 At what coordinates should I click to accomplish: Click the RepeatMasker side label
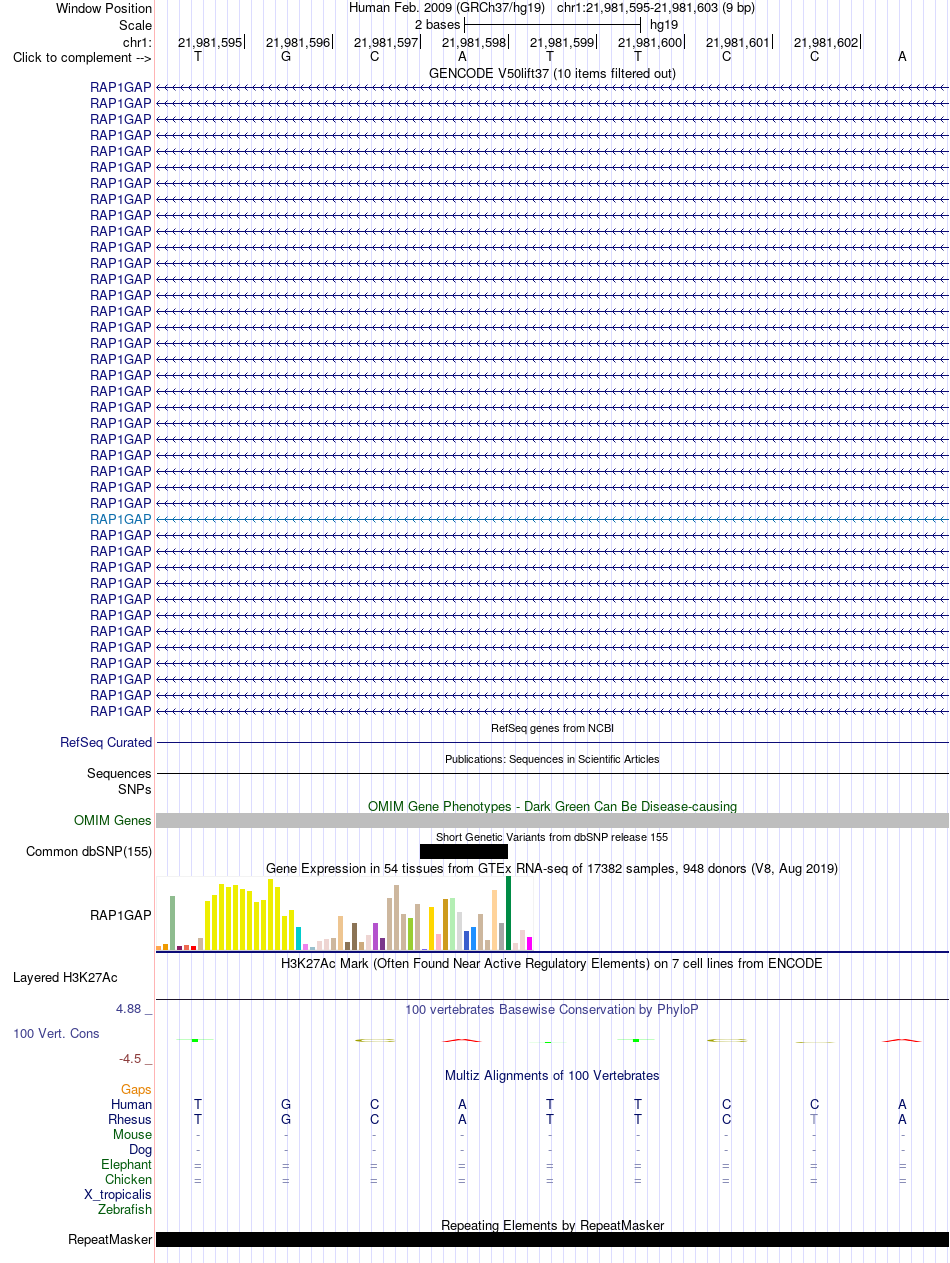[x=110, y=1240]
